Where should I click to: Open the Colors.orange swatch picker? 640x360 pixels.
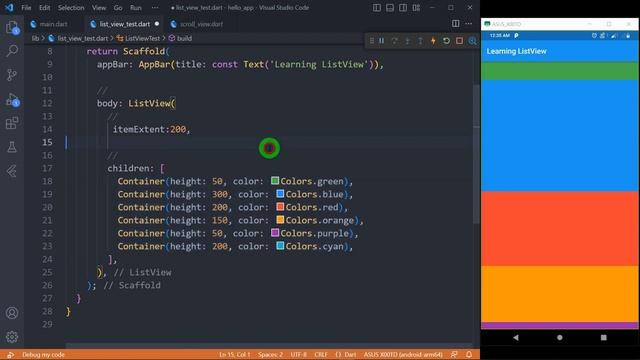click(x=280, y=220)
